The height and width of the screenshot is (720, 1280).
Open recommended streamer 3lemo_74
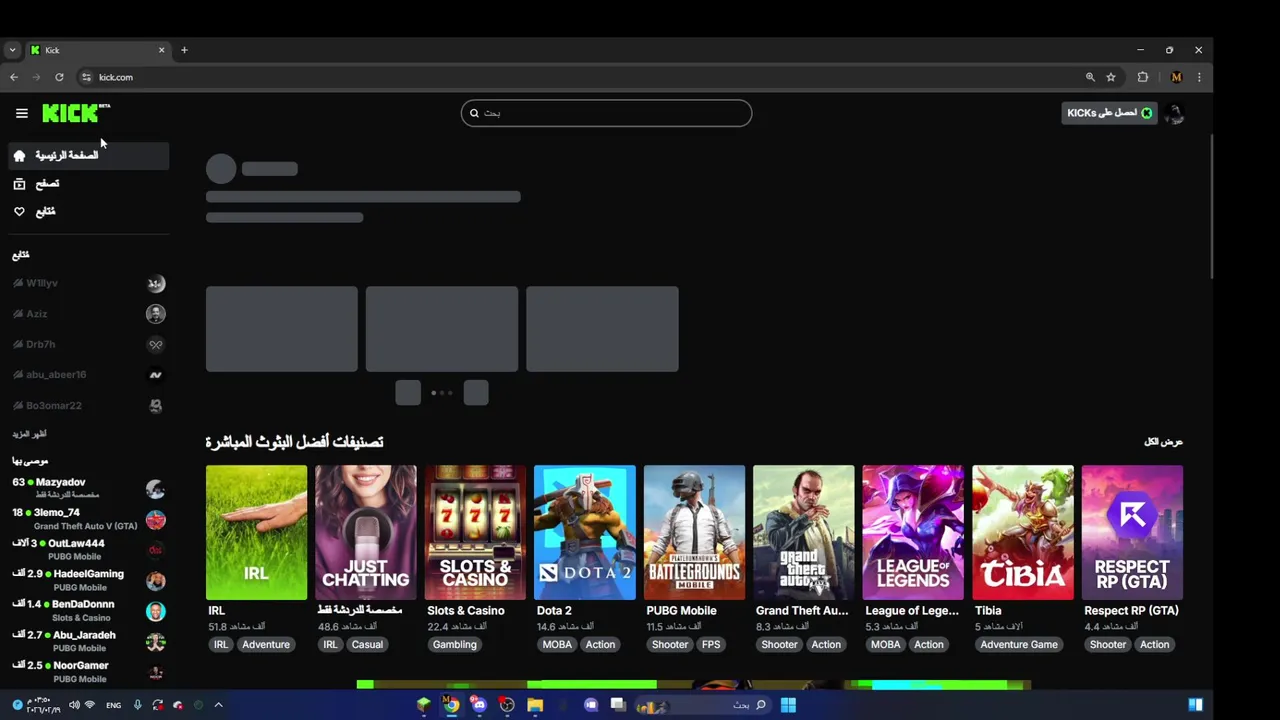point(89,519)
